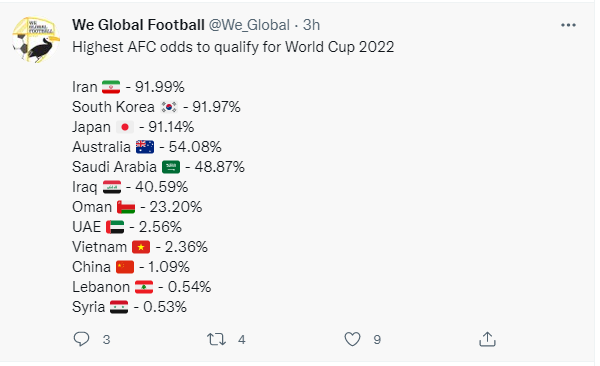
Task: Select the tweet headline about AFC odds
Action: click(233, 47)
